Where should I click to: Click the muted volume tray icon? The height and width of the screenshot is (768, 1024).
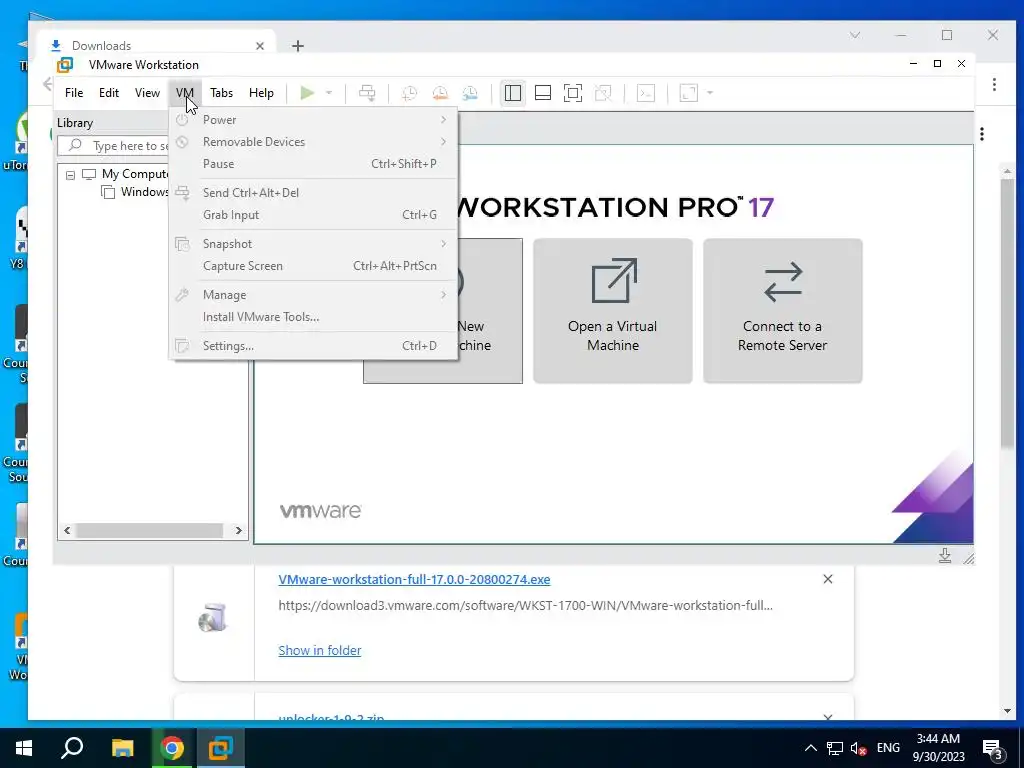[858, 748]
